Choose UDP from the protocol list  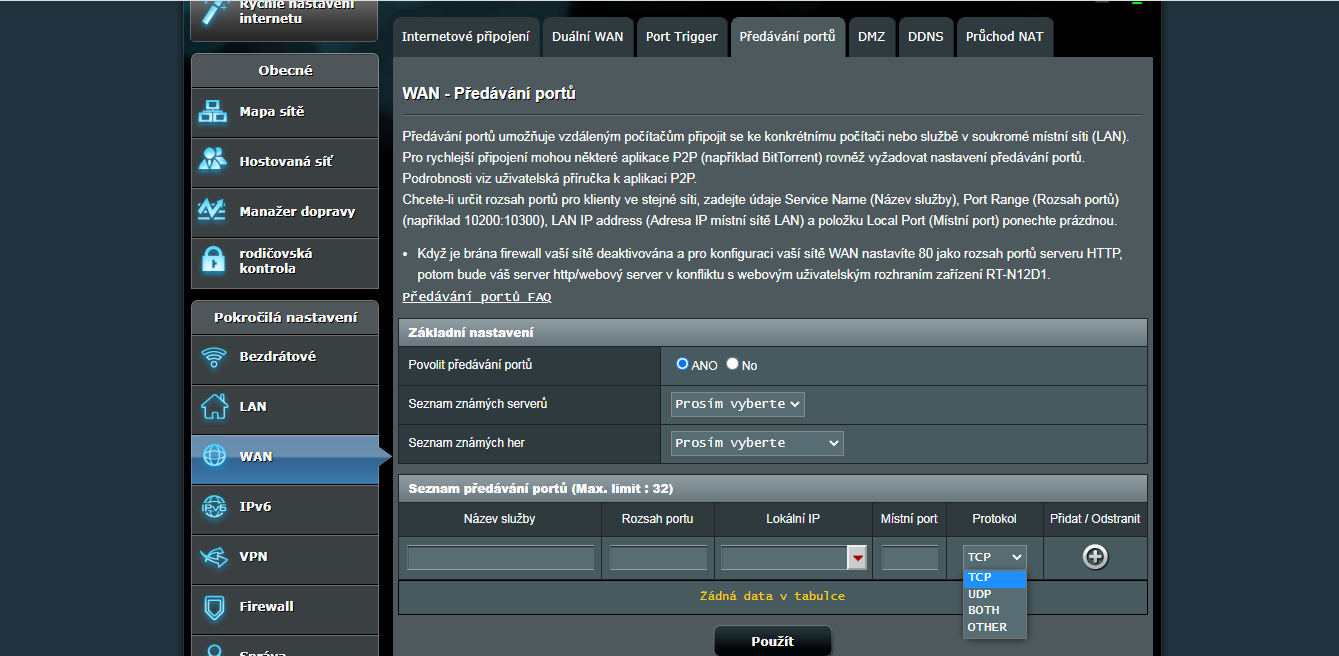[x=980, y=594]
